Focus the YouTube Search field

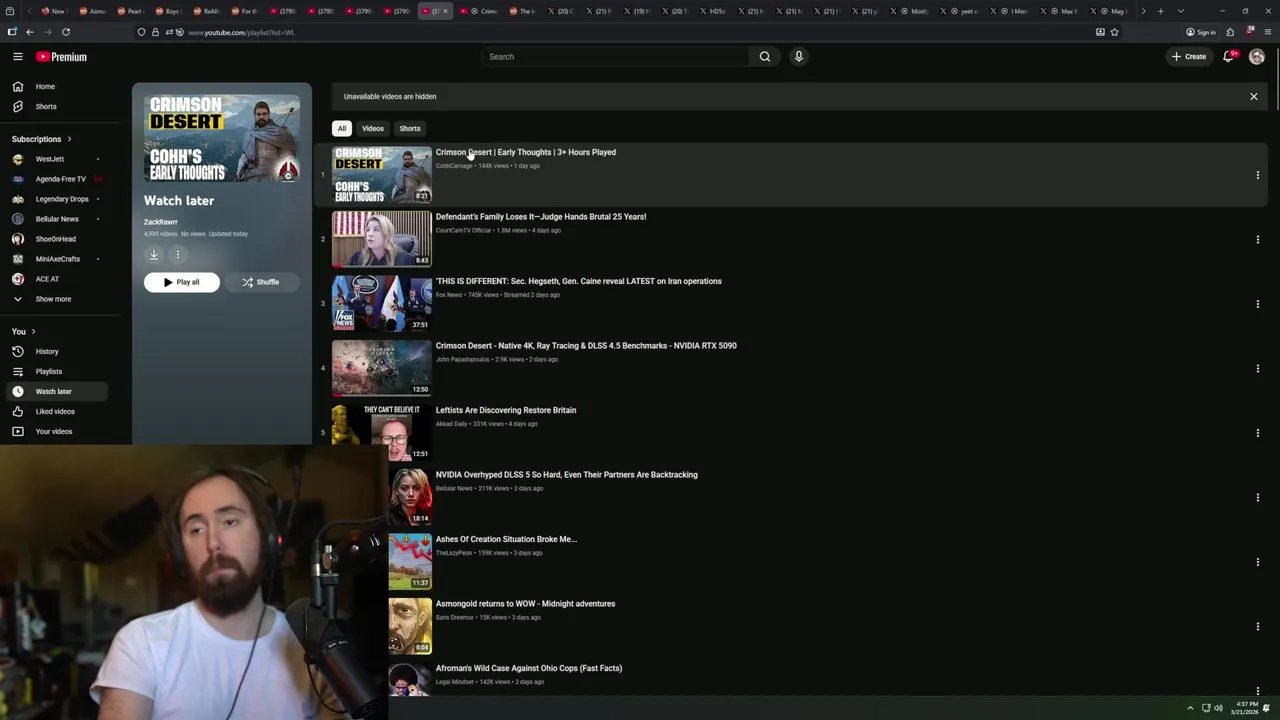pyautogui.click(x=615, y=57)
